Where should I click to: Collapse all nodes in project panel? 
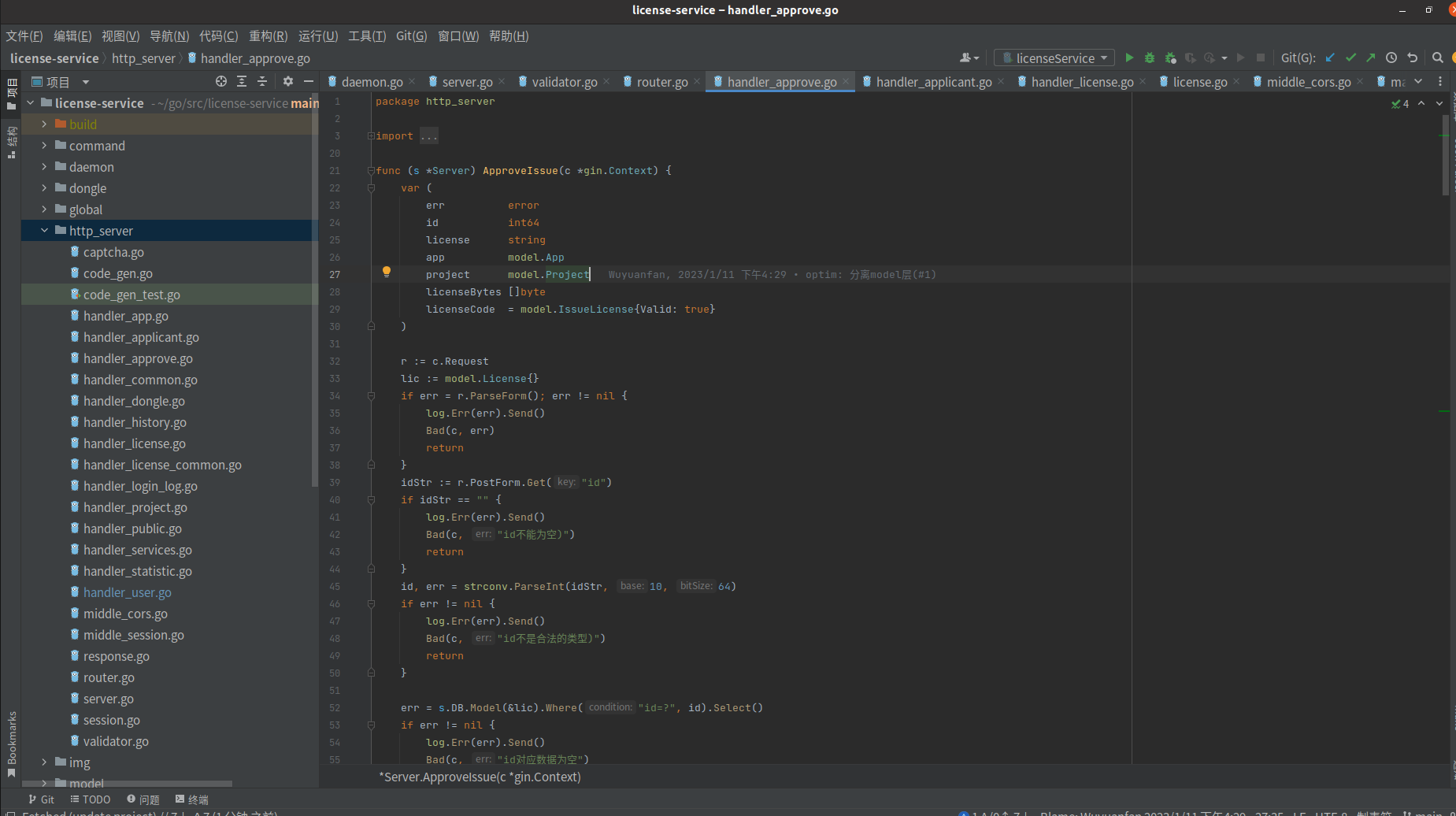click(262, 81)
